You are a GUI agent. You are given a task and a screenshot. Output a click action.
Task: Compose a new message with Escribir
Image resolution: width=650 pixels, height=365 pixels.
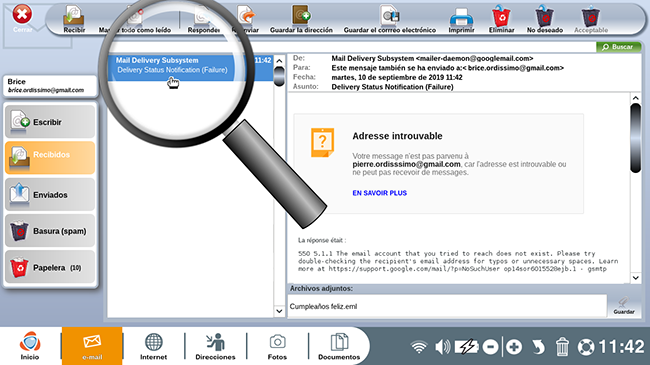pos(50,122)
